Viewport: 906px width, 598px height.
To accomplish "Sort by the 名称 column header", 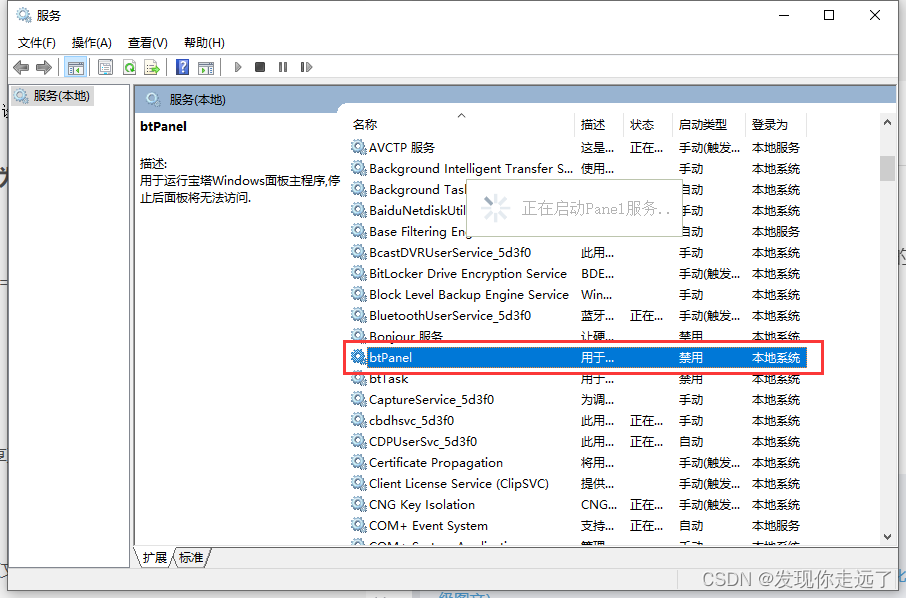I will (x=365, y=124).
